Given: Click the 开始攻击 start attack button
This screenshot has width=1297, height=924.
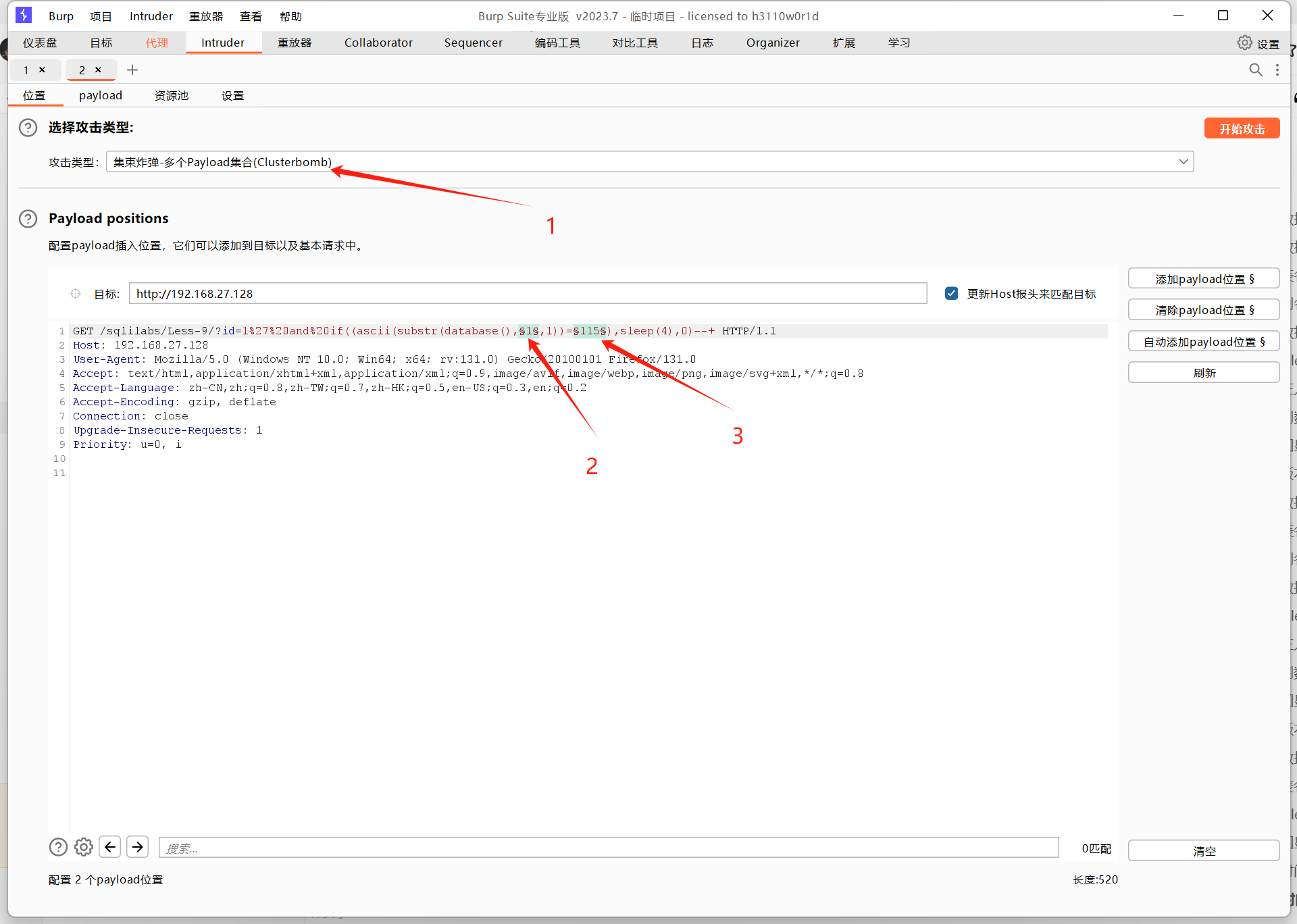Looking at the screenshot, I should click(x=1242, y=128).
